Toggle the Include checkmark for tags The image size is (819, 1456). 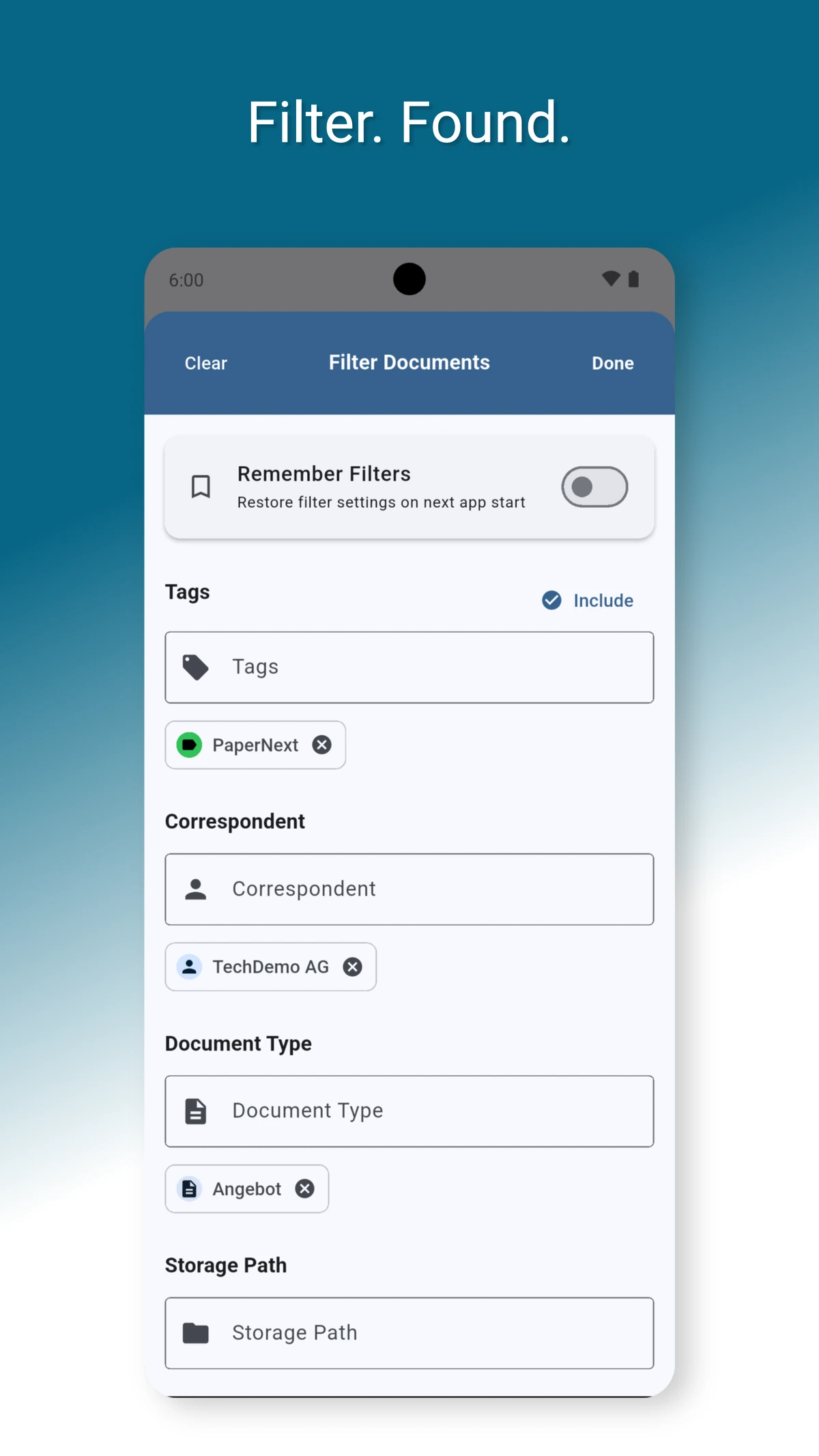[x=551, y=600]
